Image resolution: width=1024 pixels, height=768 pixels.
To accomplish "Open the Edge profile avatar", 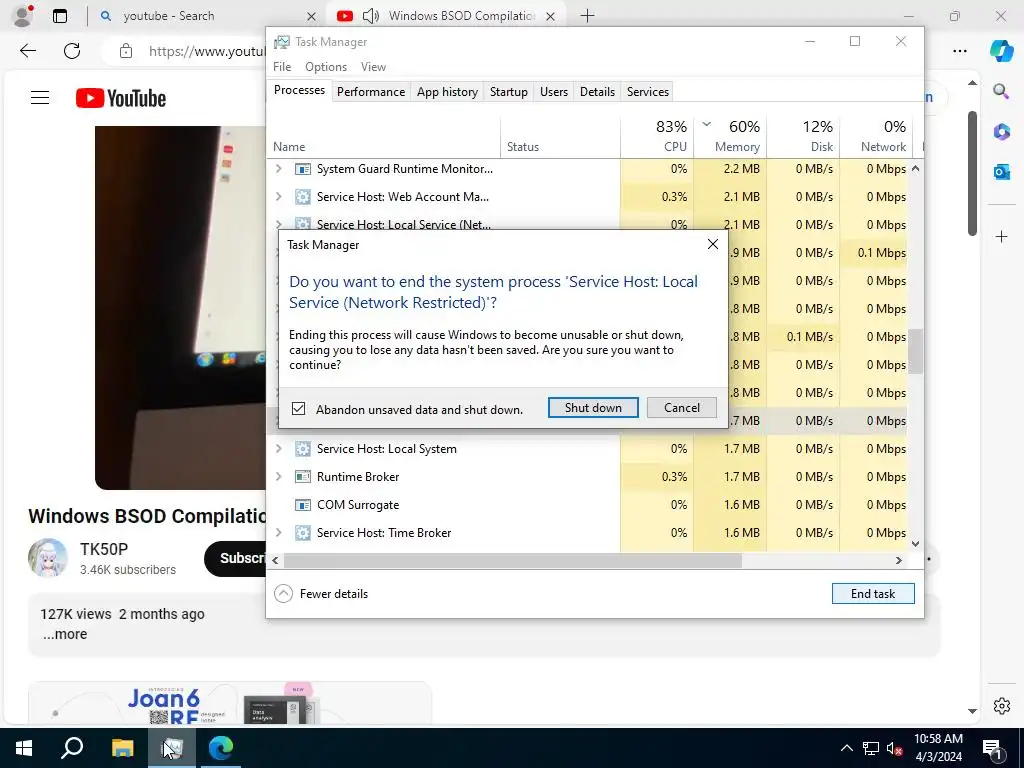I will [22, 16].
